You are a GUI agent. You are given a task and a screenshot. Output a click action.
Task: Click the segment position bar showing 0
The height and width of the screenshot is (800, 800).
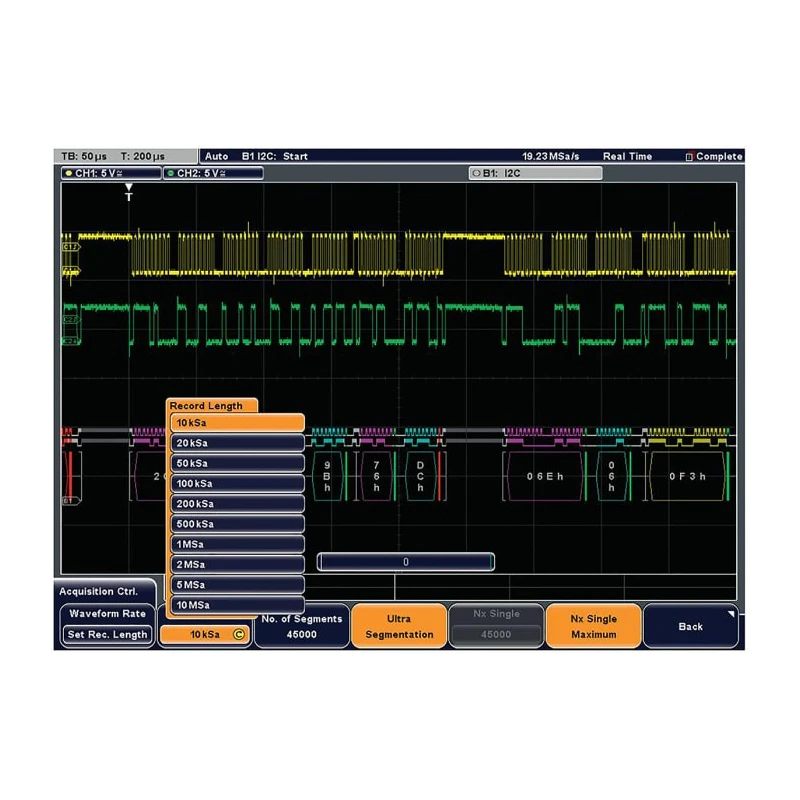pyautogui.click(x=406, y=562)
